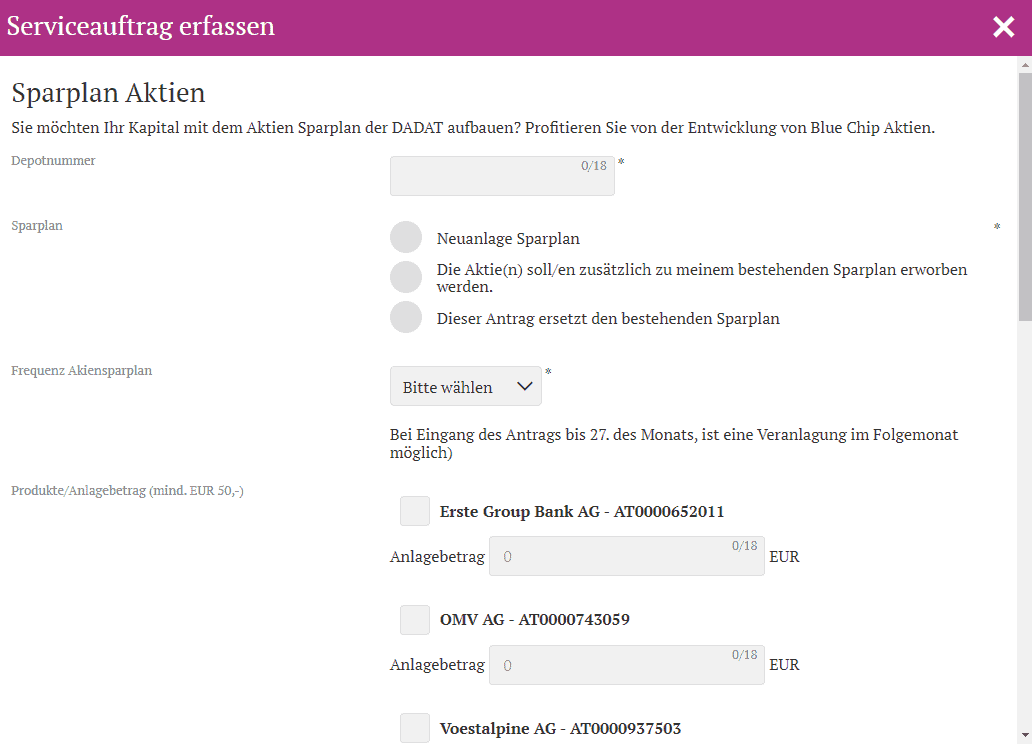Click the Erste Group Bank AG - AT0000652011 text
The width and height of the screenshot is (1032, 744).
click(582, 512)
